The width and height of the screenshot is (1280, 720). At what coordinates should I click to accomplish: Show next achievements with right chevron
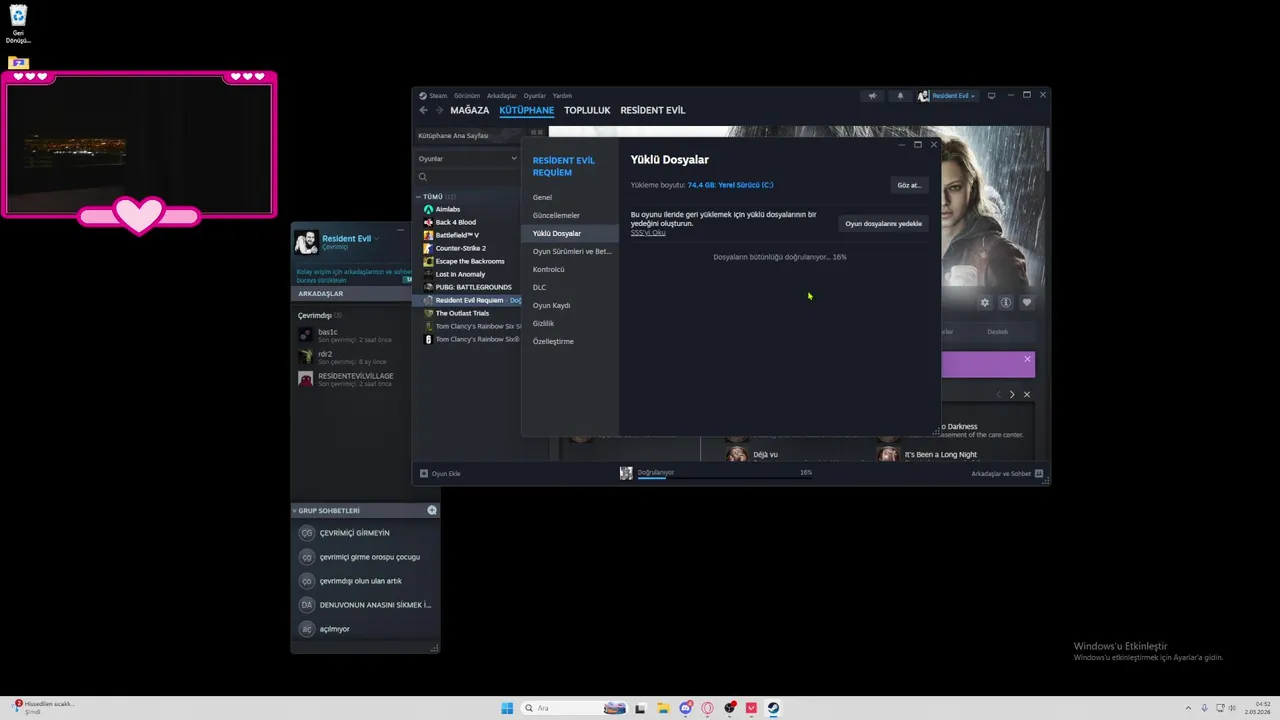[x=1012, y=394]
